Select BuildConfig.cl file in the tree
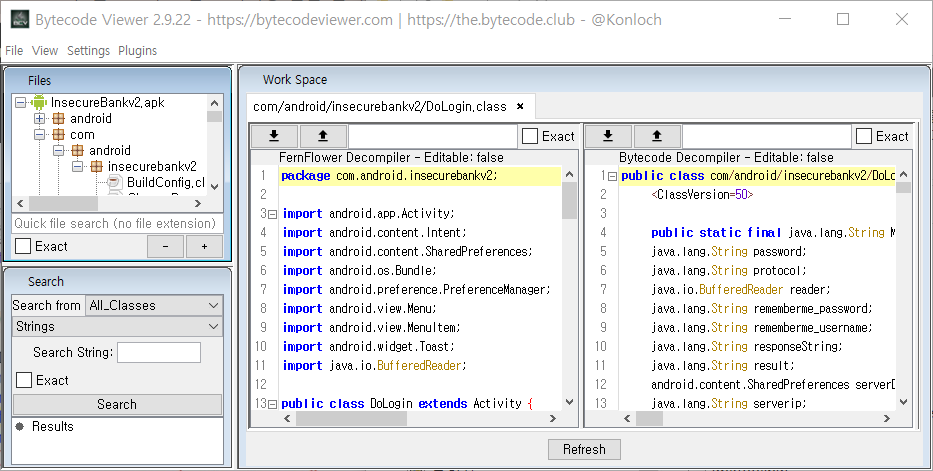This screenshot has width=933, height=471. tap(165, 183)
